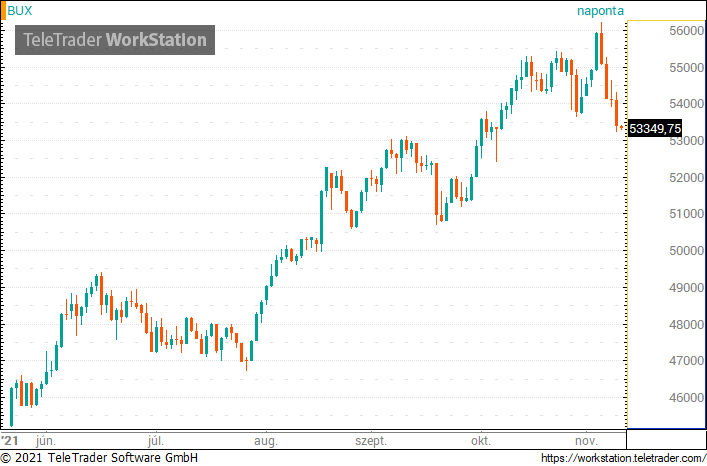The width and height of the screenshot is (707, 466).
Task: Click the 46000 price axis label
Action: pyautogui.click(x=687, y=397)
